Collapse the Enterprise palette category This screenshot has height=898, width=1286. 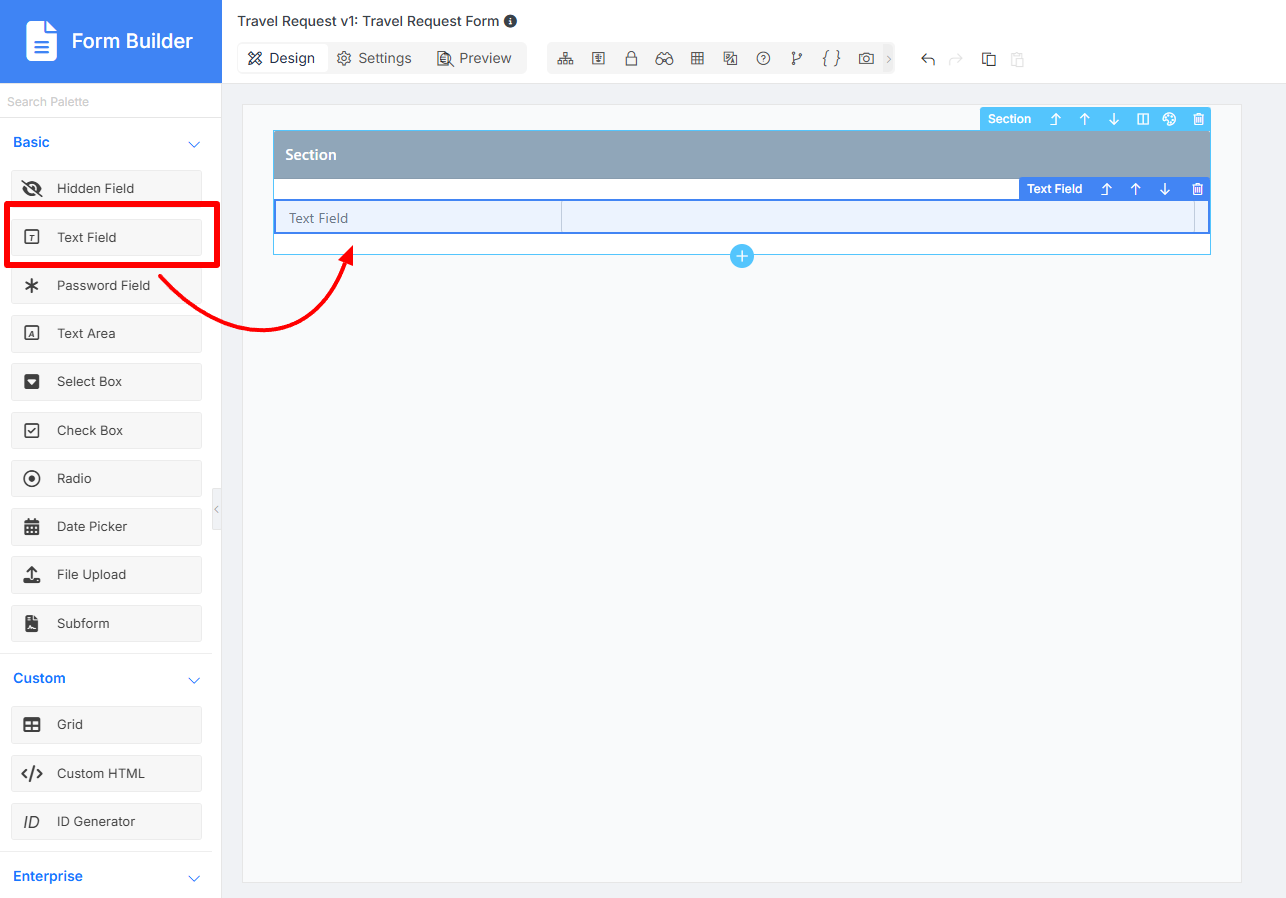click(x=194, y=878)
